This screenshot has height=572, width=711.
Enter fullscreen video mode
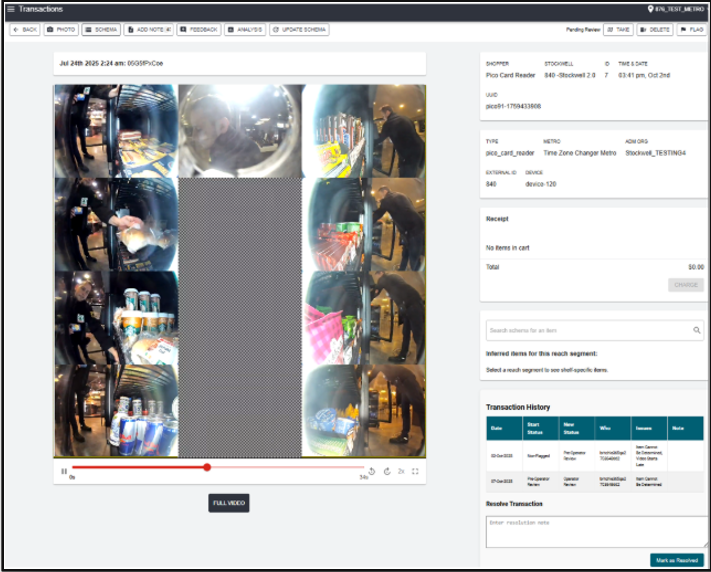[x=415, y=471]
